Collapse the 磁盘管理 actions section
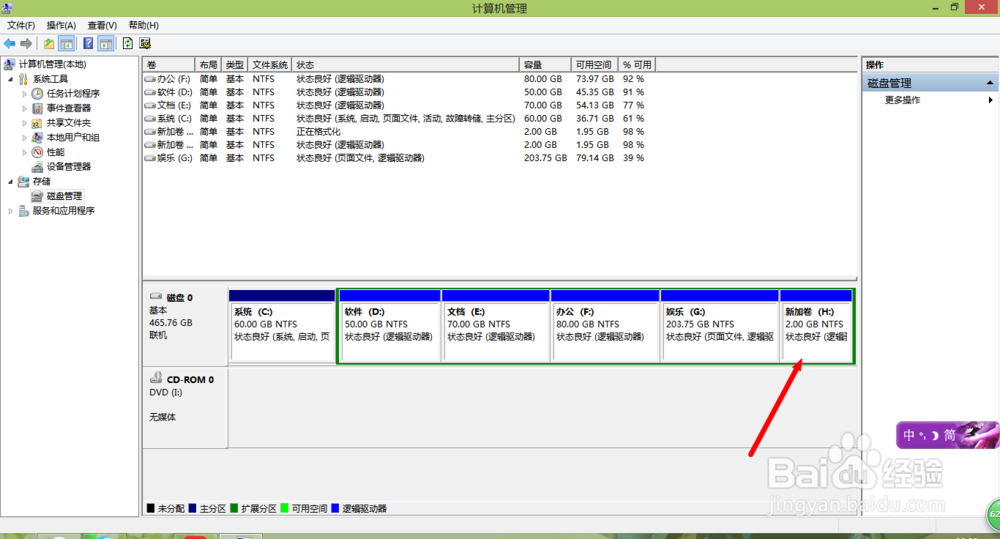Viewport: 1000px width, 539px height. pyautogui.click(x=990, y=83)
